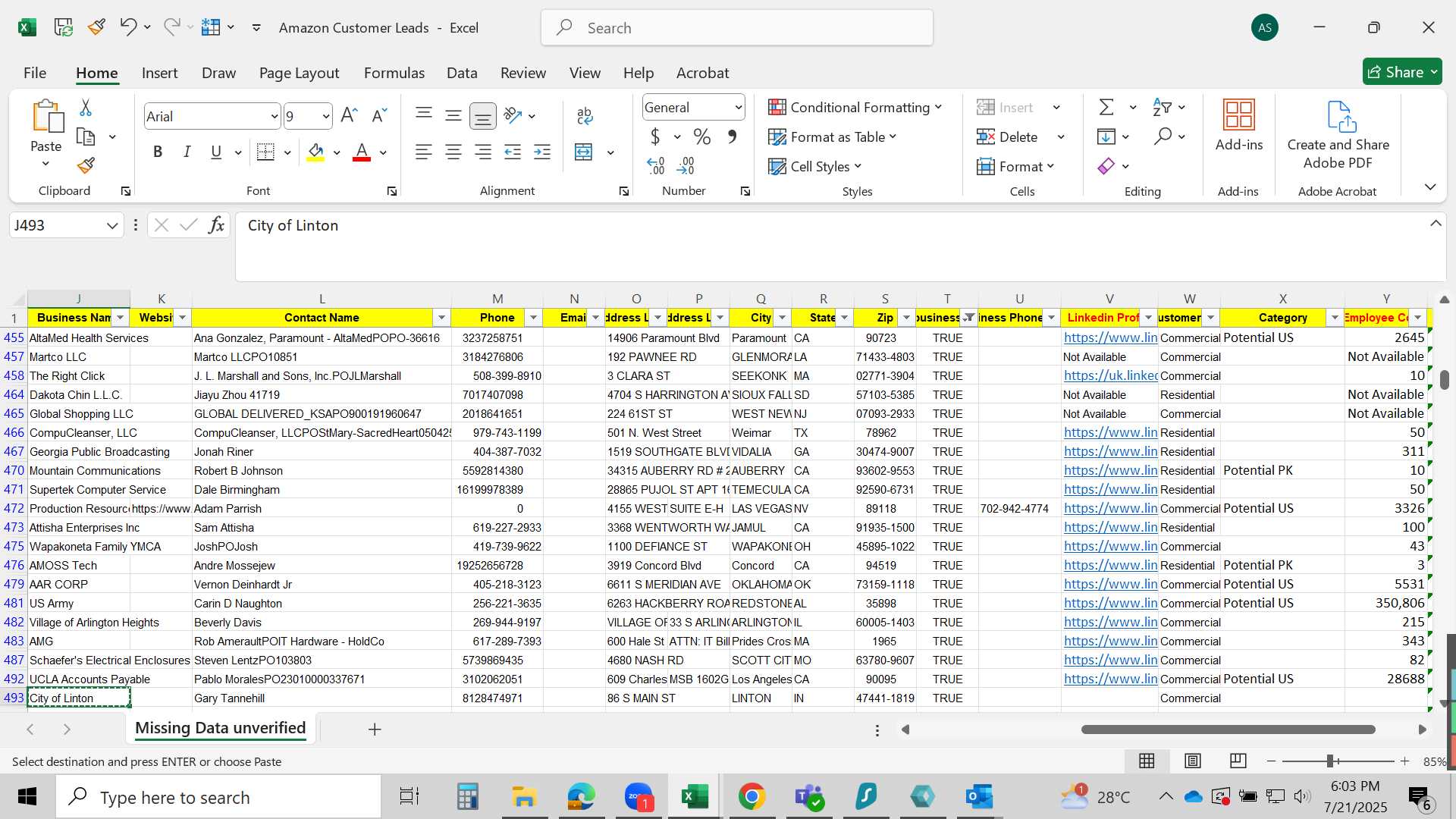Open the font size dropdown
The height and width of the screenshot is (819, 1456).
pyautogui.click(x=326, y=116)
